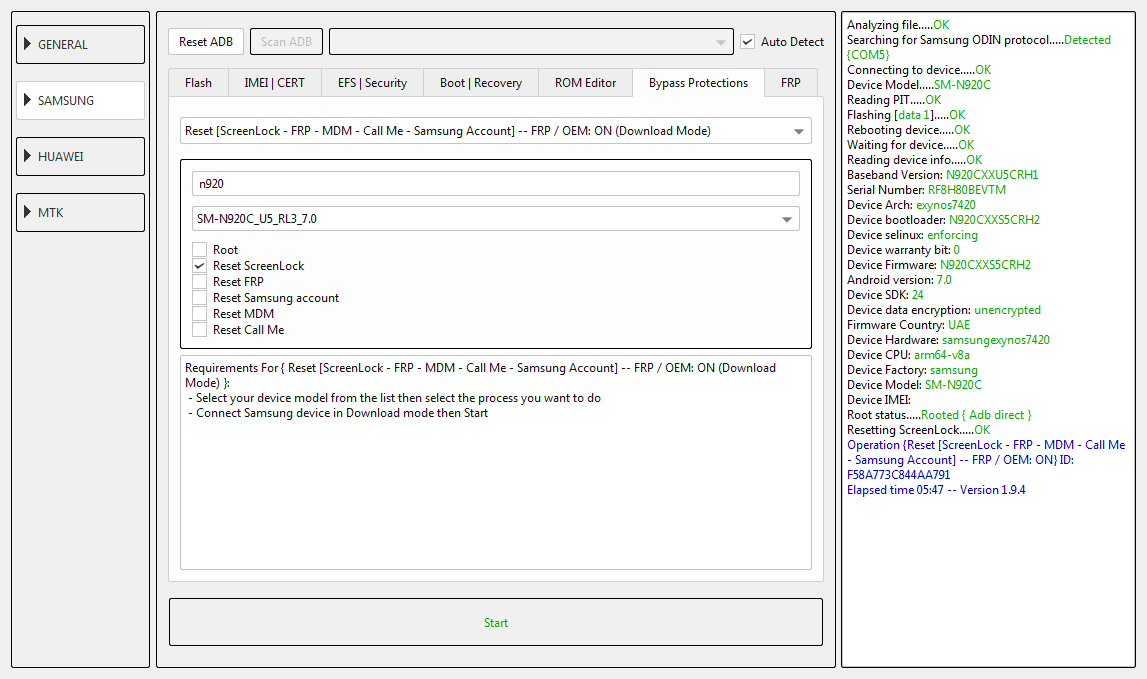Tick the Reset MDM checkbox
The width and height of the screenshot is (1147, 679).
200,314
